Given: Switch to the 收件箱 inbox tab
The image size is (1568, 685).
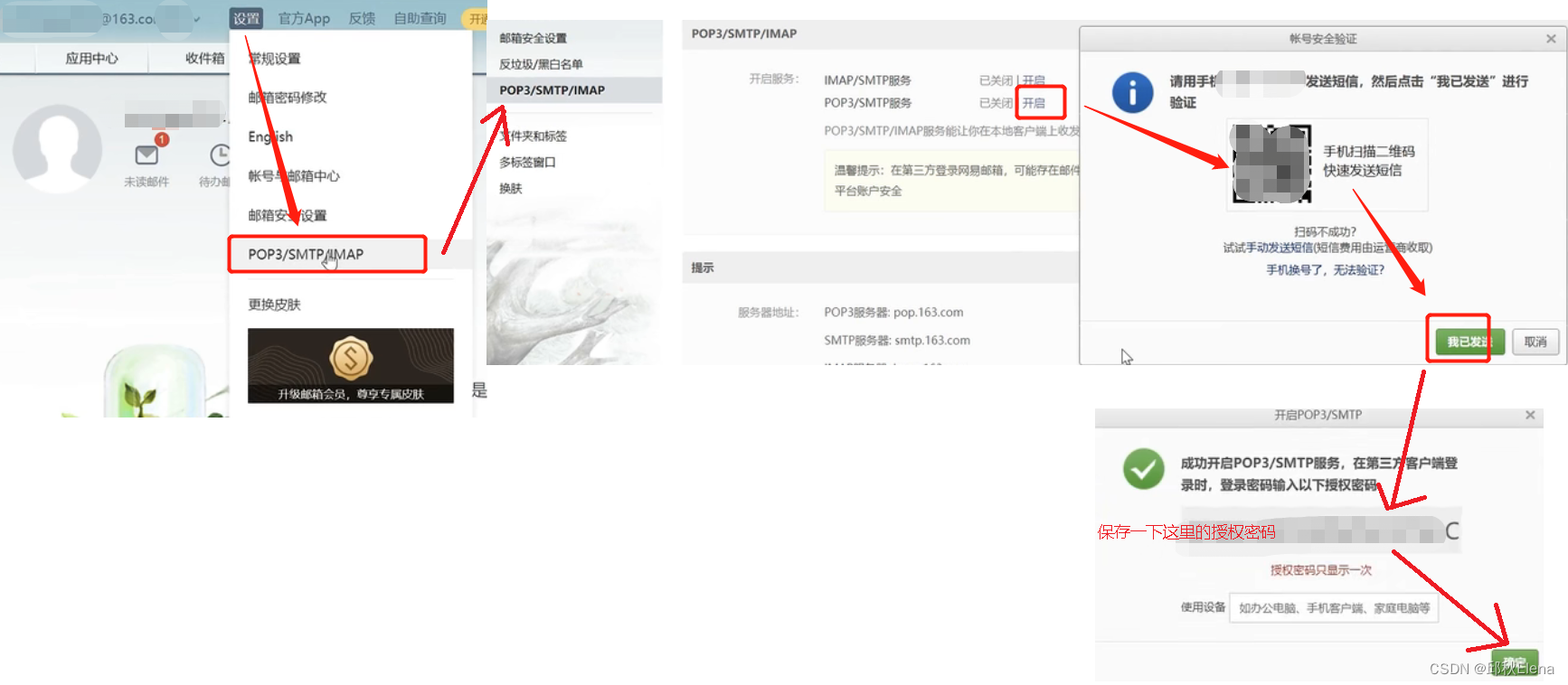Looking at the screenshot, I should click(204, 58).
